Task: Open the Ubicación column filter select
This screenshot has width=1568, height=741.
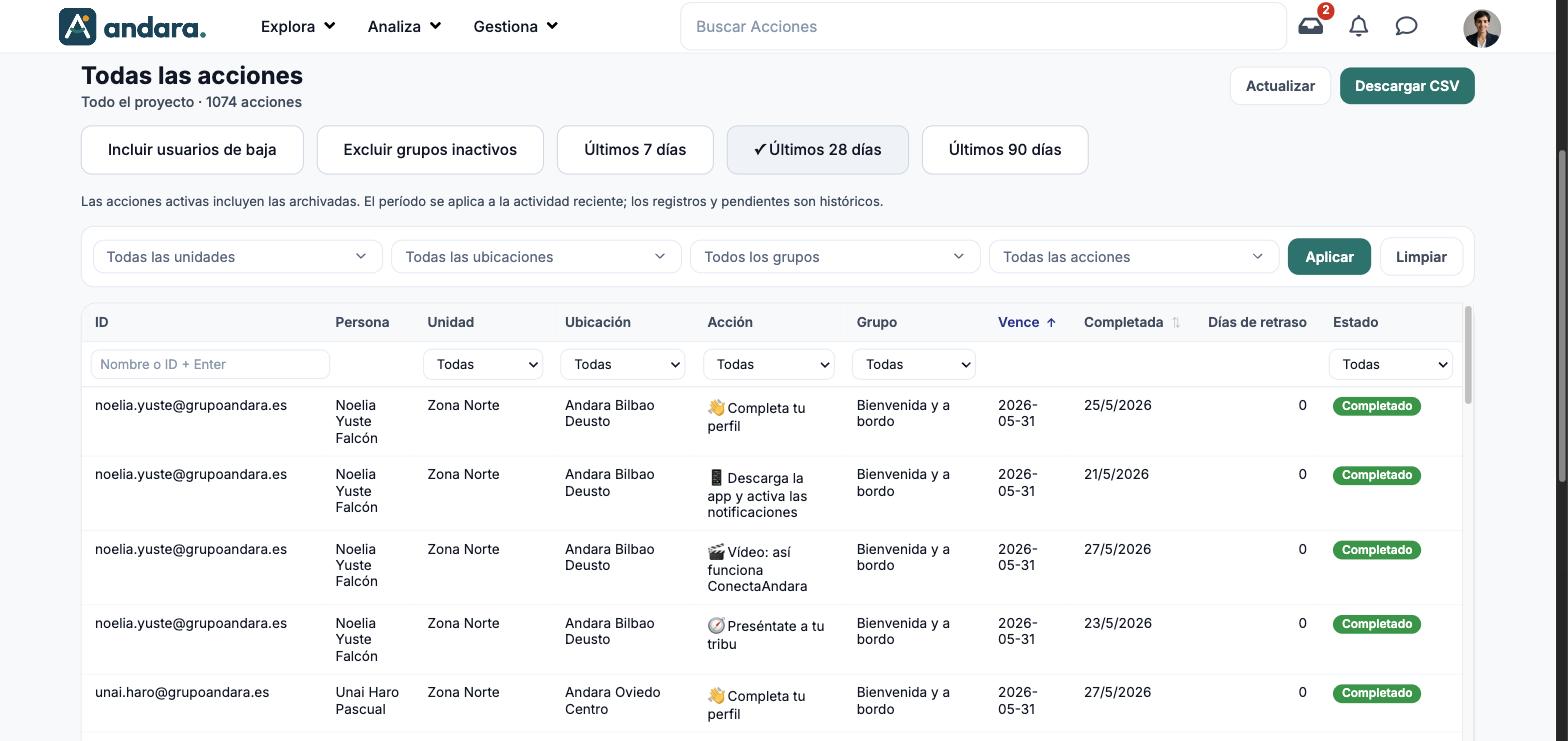Action: [622, 364]
